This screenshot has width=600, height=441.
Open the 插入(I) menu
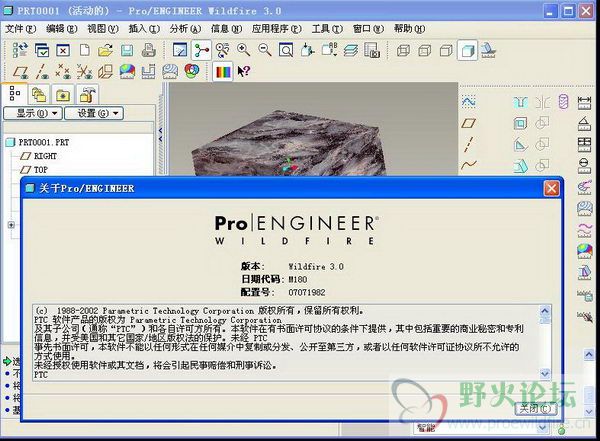point(144,29)
